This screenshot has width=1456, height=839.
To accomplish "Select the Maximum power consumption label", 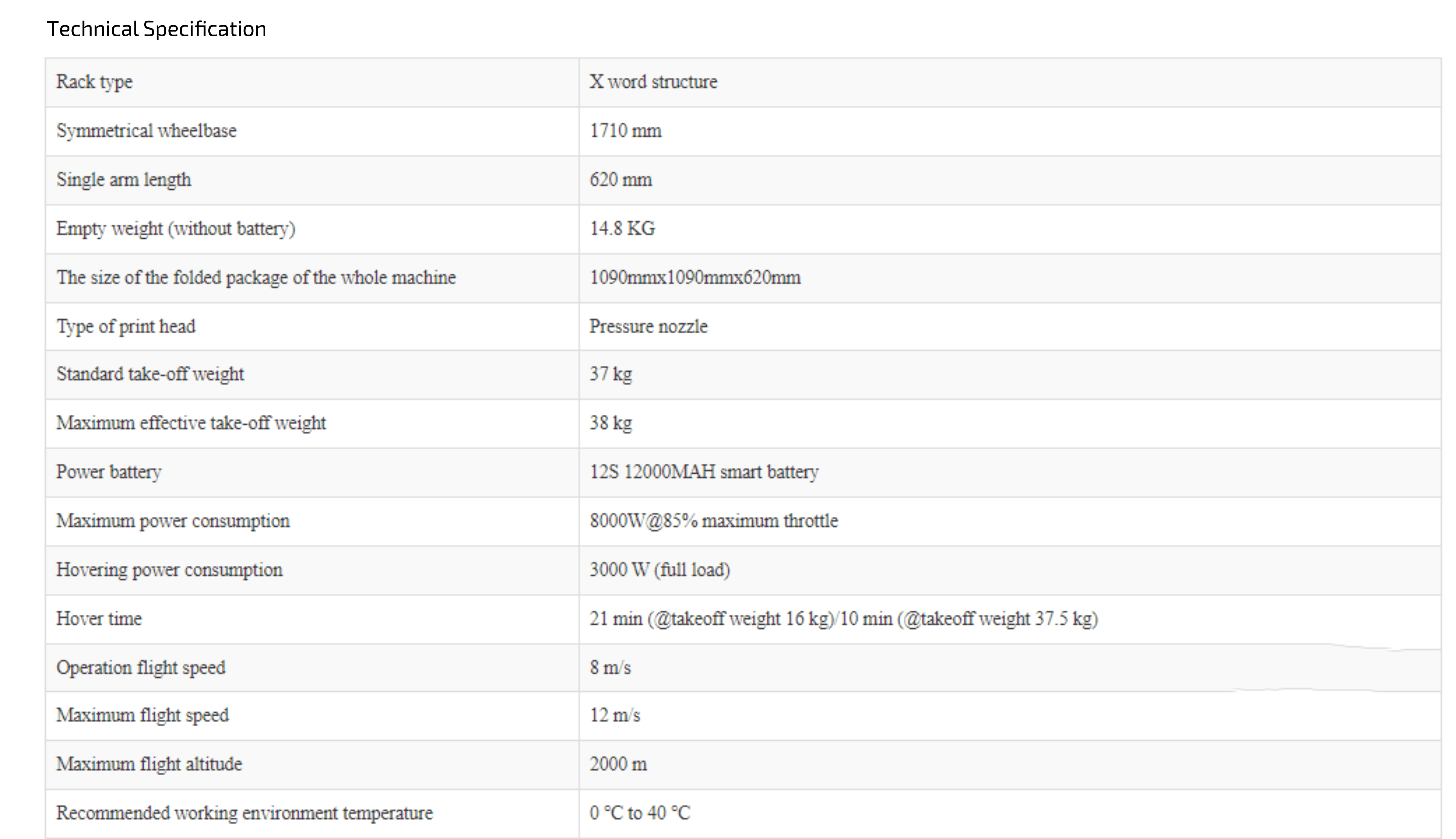I will [173, 521].
